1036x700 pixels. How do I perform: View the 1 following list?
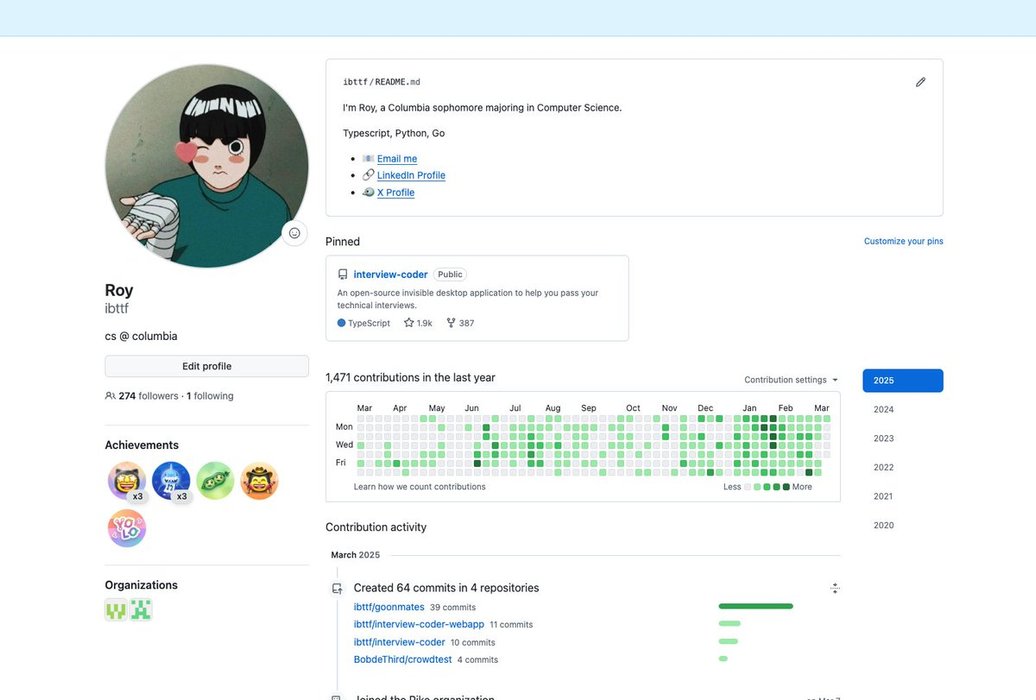[210, 396]
